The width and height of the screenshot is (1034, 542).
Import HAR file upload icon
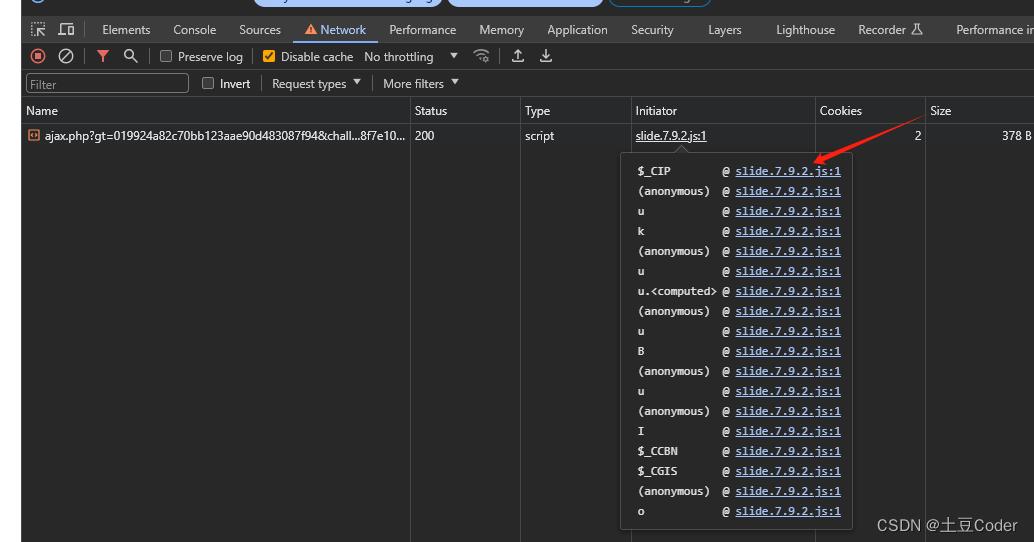tap(518, 57)
